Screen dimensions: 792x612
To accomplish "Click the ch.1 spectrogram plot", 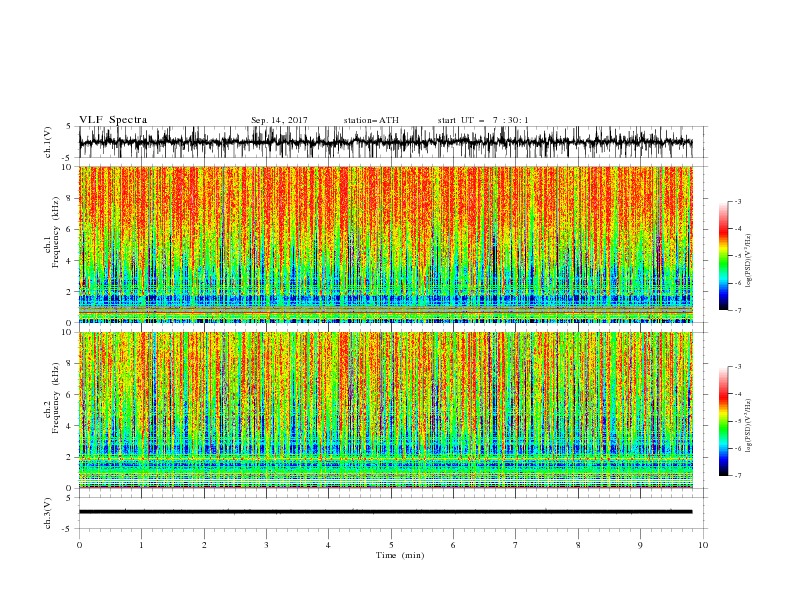I will 386,244.
